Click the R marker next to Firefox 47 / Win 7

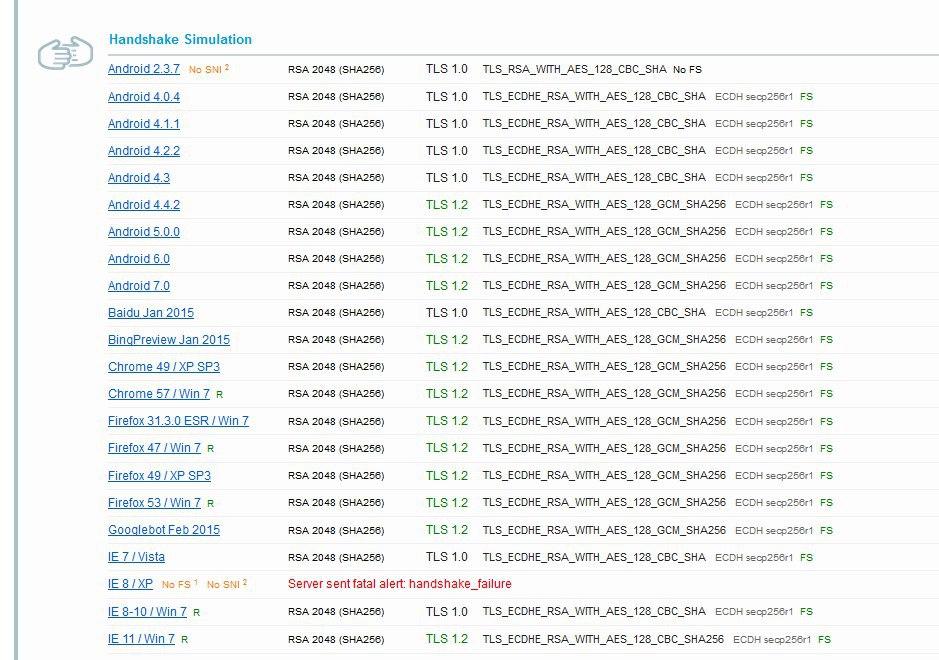click(210, 449)
